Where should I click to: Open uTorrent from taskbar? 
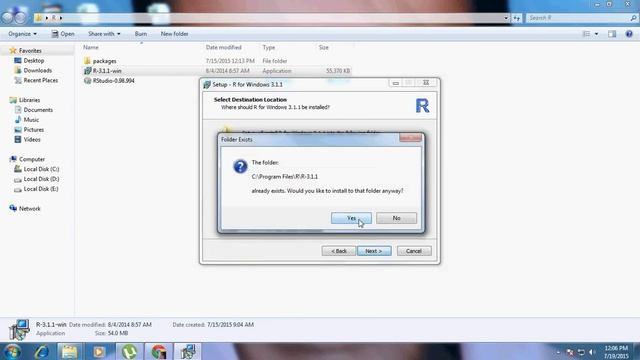tap(129, 351)
